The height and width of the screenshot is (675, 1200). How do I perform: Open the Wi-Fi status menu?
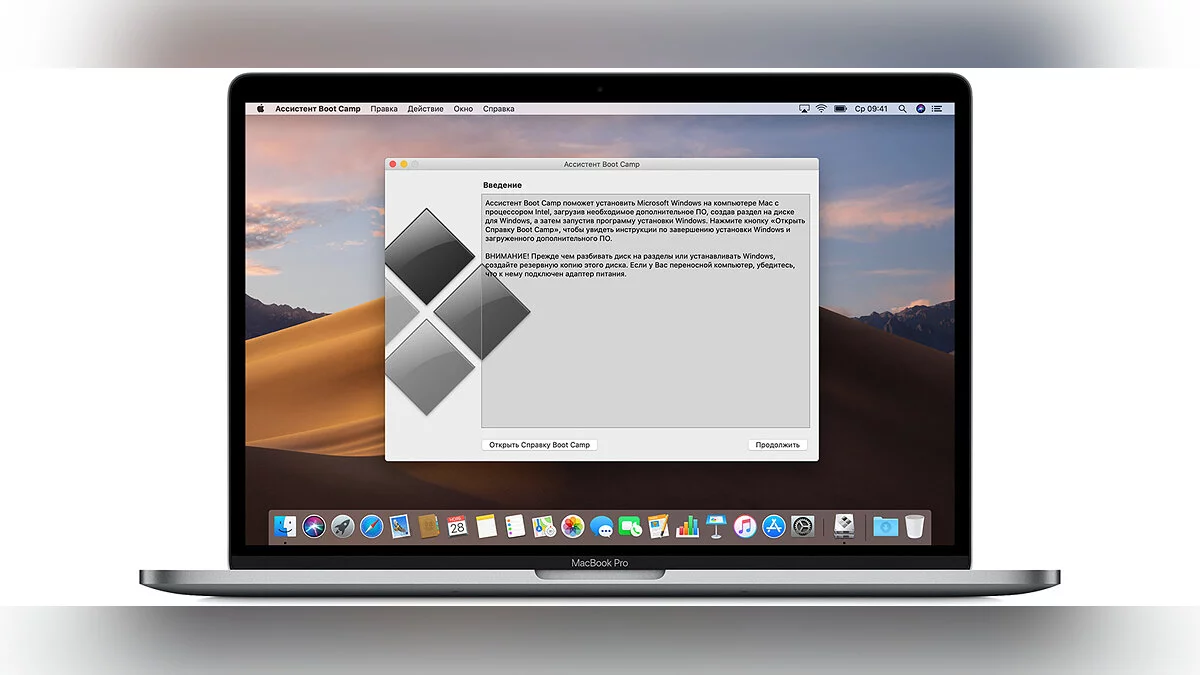821,108
